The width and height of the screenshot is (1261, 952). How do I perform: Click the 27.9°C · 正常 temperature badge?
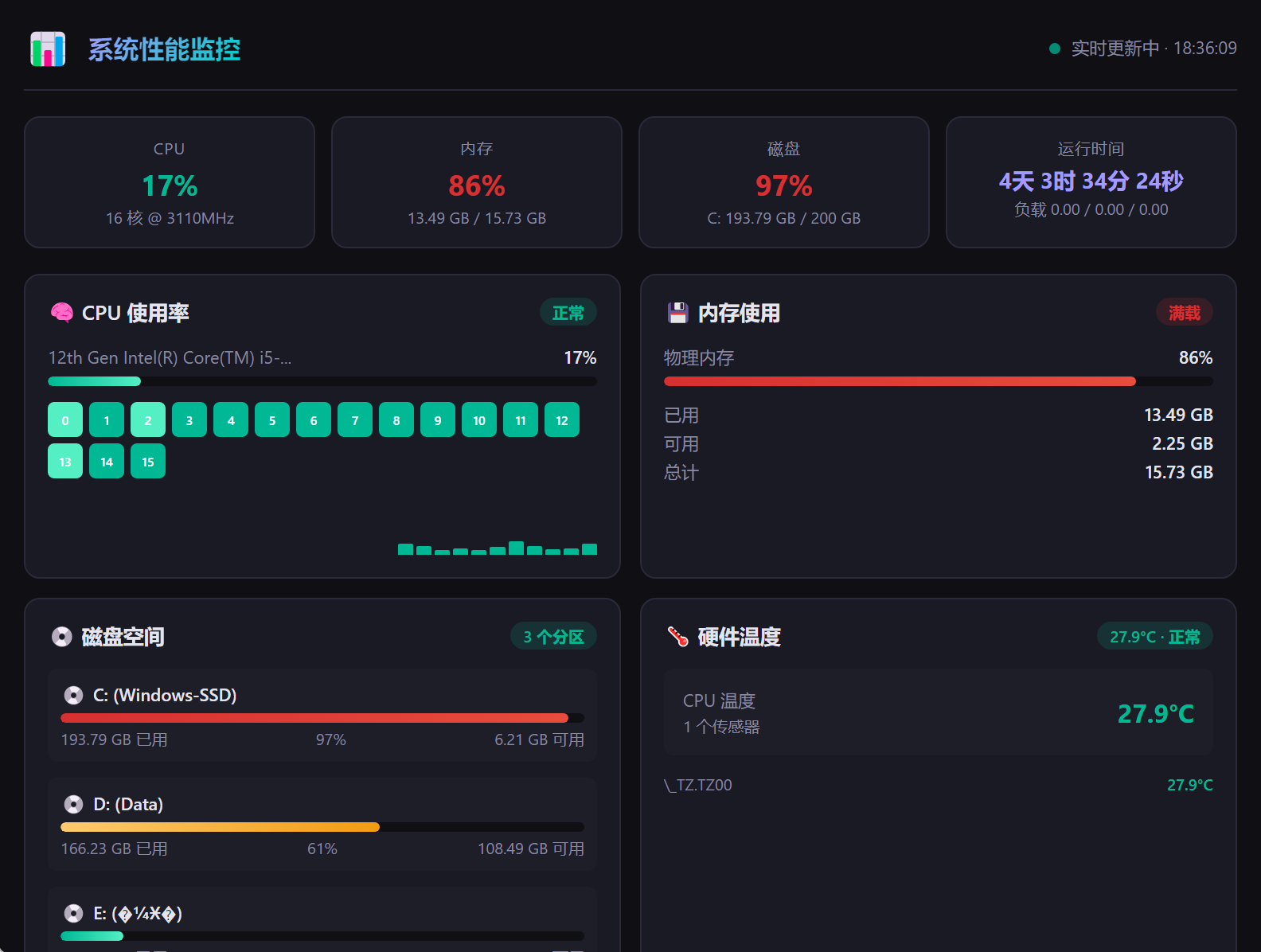point(1155,637)
